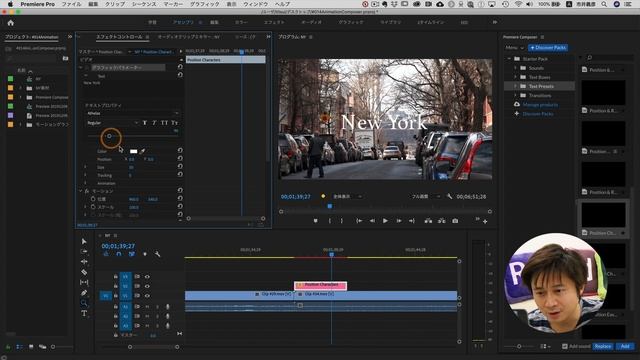Click the Home icon in workspace bar
Screen dimensions: 640x360
coord(11,23)
